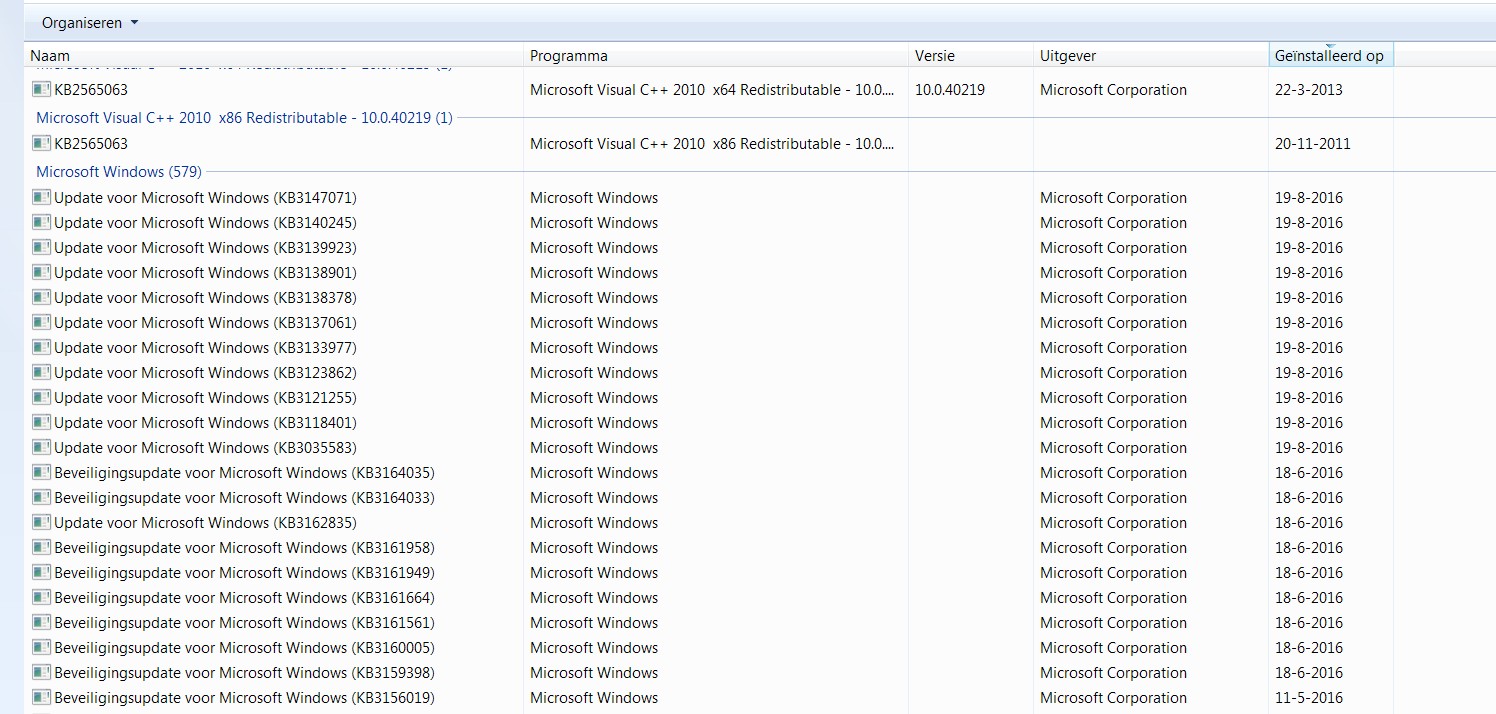Click the update icon for KB3162835
This screenshot has width=1496, height=714.
point(42,522)
